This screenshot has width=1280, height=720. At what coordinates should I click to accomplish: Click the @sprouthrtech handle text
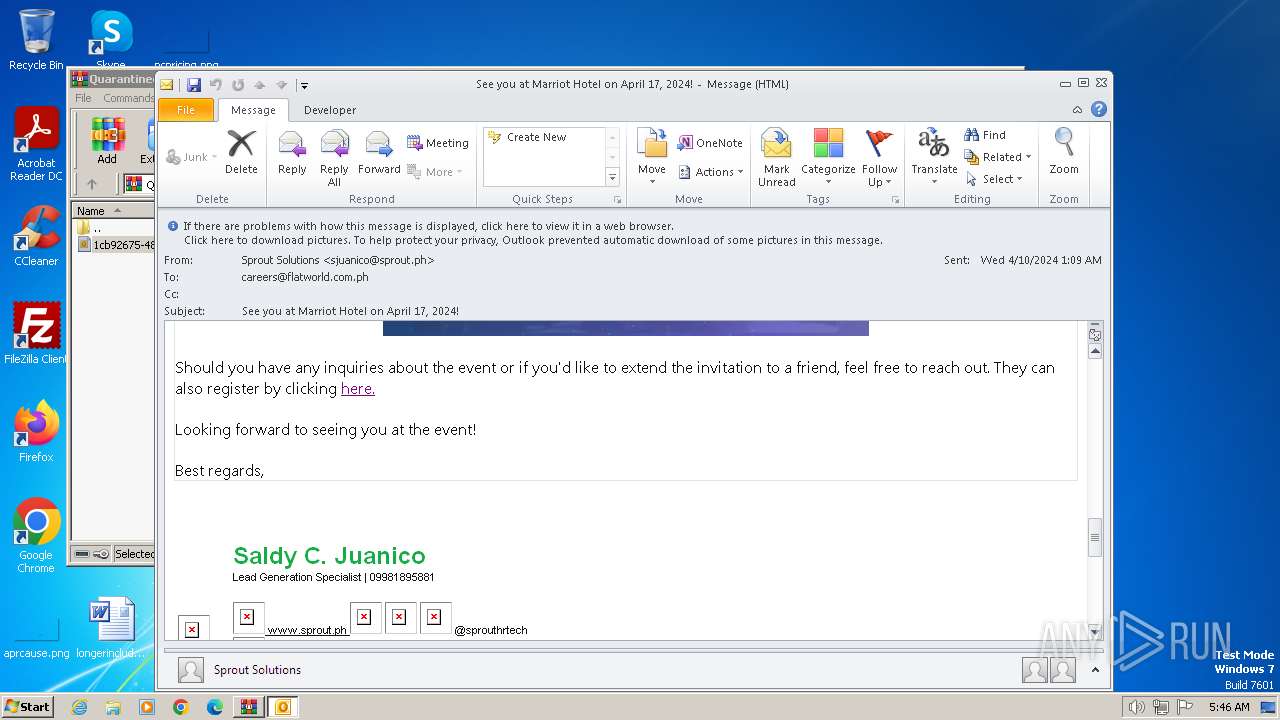[x=491, y=630]
